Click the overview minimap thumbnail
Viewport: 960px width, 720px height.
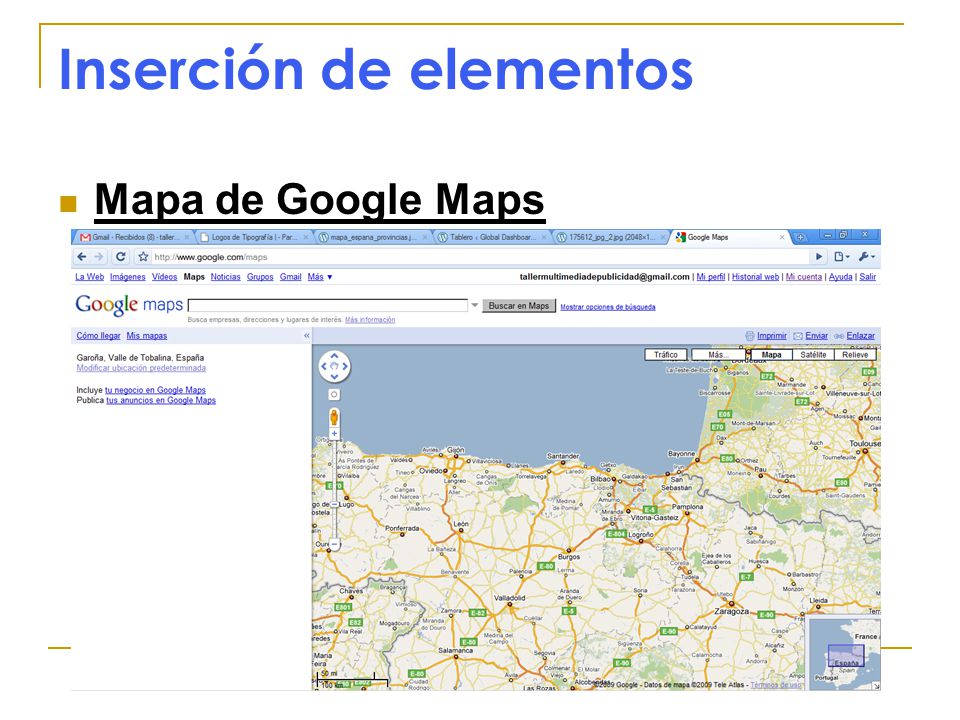coord(845,655)
